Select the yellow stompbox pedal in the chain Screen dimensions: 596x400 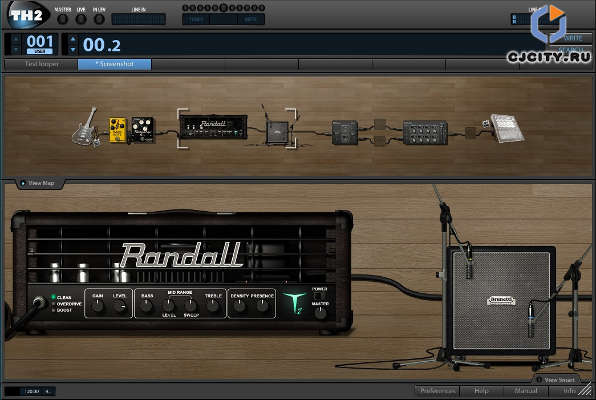(x=117, y=130)
